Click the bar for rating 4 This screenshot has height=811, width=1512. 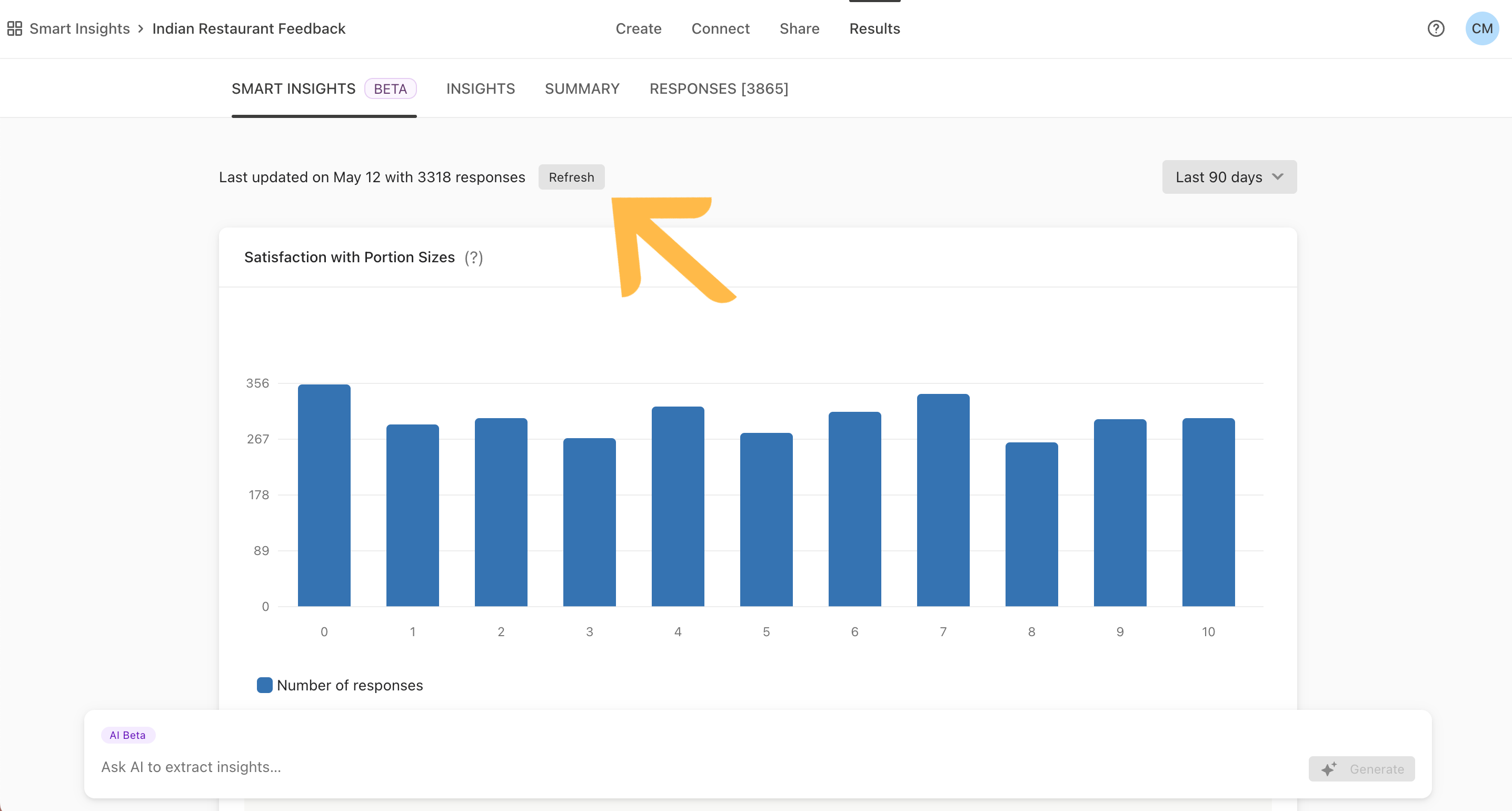point(678,506)
